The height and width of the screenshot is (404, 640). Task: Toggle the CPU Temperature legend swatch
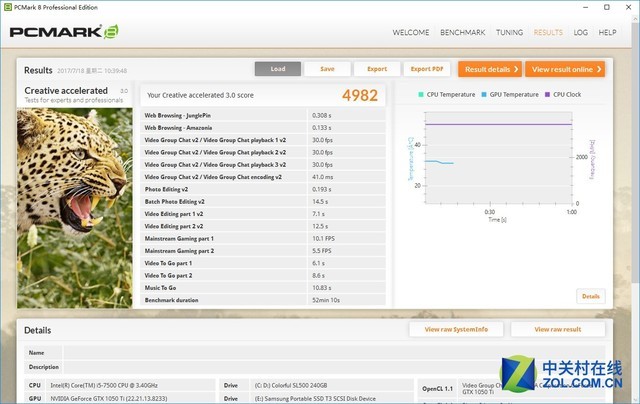(x=421, y=95)
